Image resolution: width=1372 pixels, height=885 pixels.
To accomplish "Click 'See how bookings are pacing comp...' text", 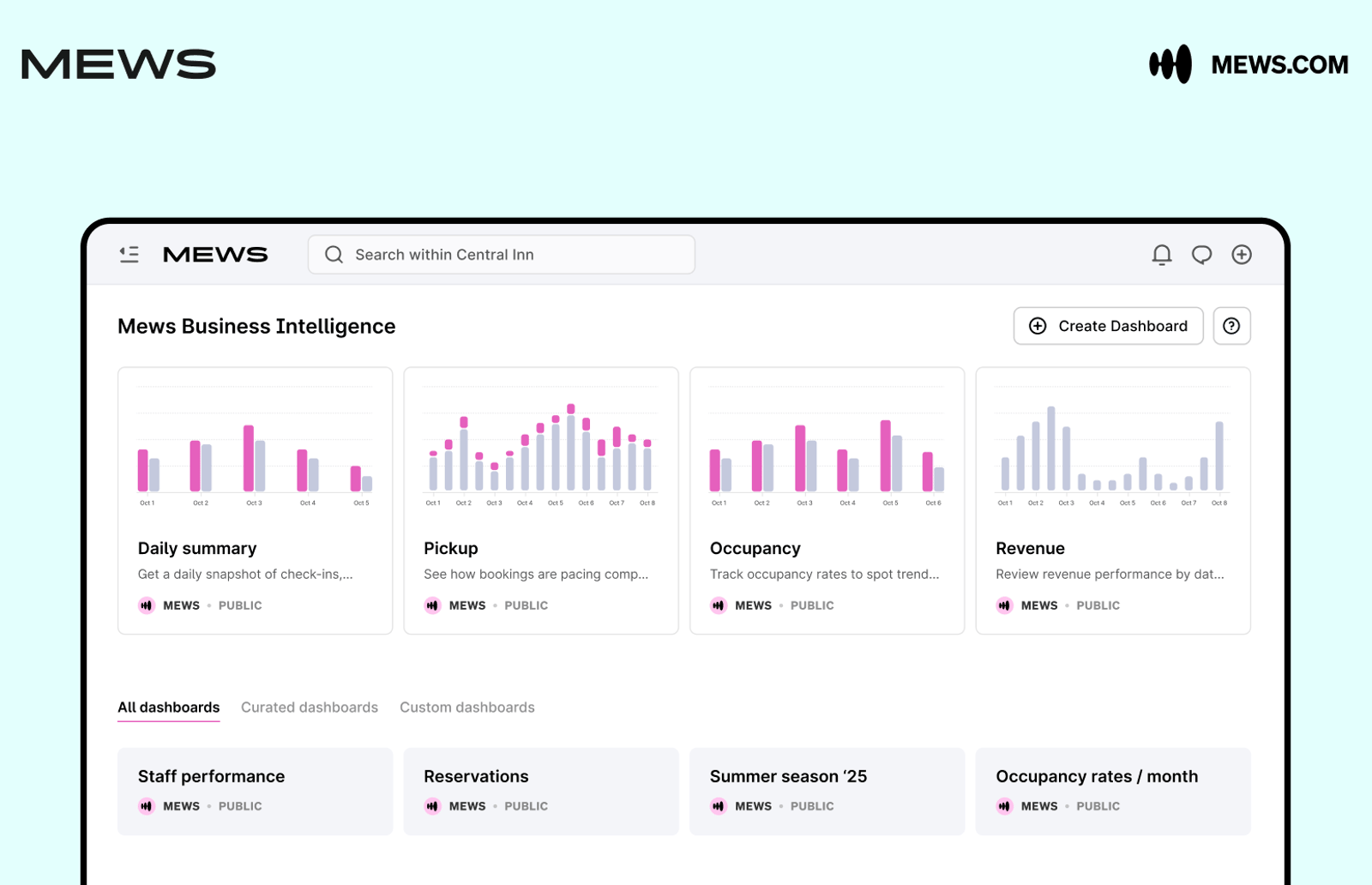I will [x=536, y=575].
